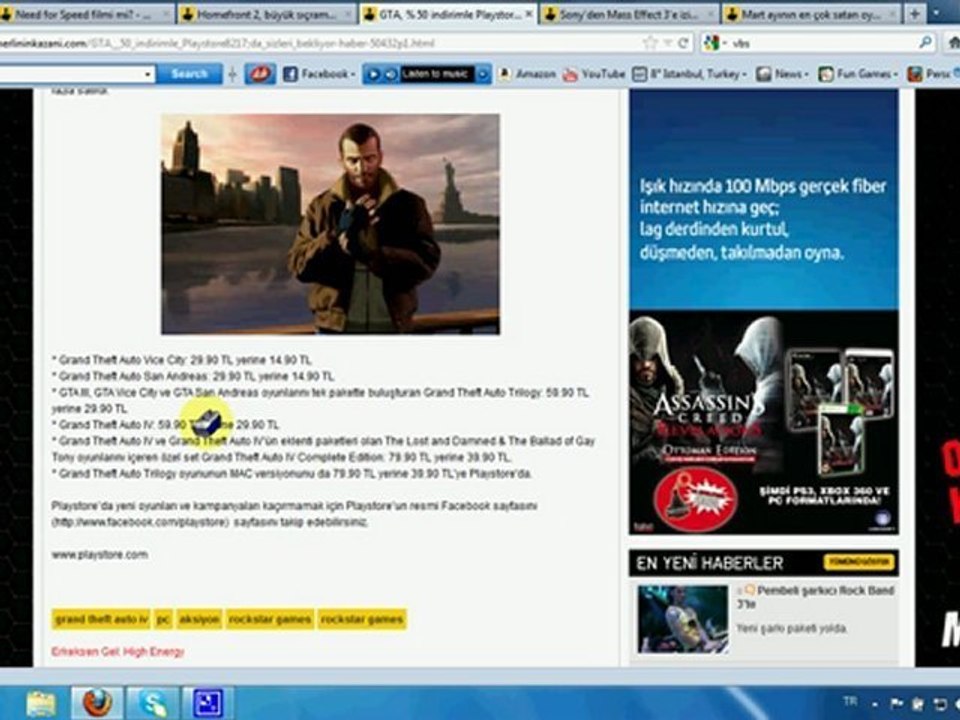
Task: Click the blue square app taskbar icon
Action: click(x=208, y=703)
